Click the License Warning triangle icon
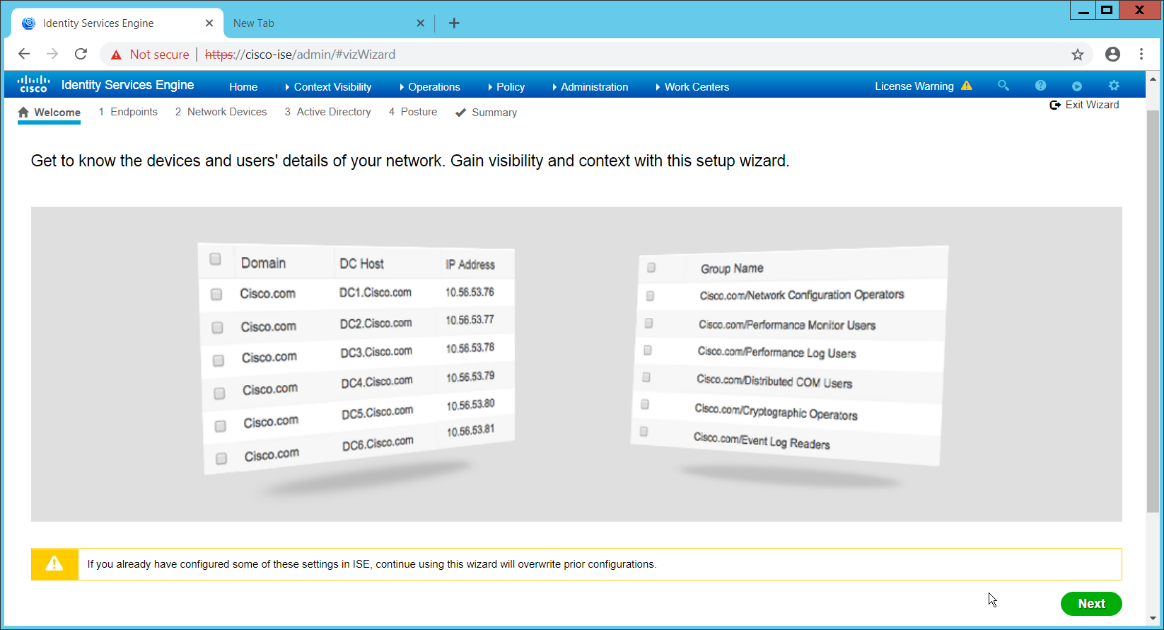The height and width of the screenshot is (630, 1164). pos(966,86)
